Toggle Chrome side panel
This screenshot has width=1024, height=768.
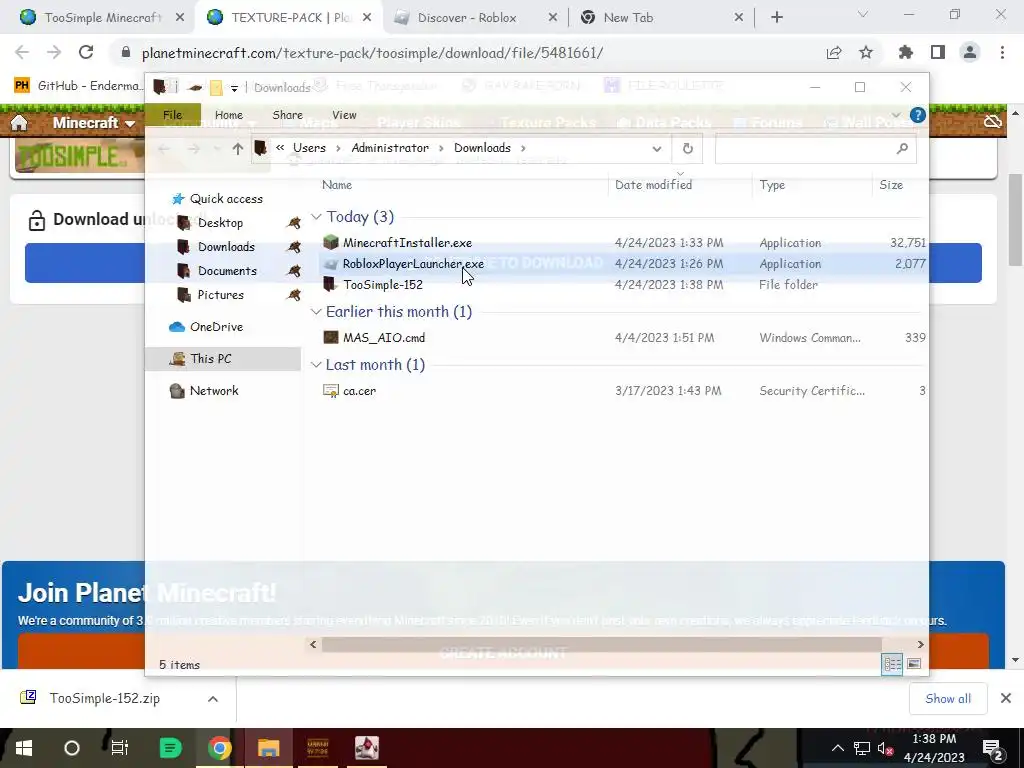938,53
